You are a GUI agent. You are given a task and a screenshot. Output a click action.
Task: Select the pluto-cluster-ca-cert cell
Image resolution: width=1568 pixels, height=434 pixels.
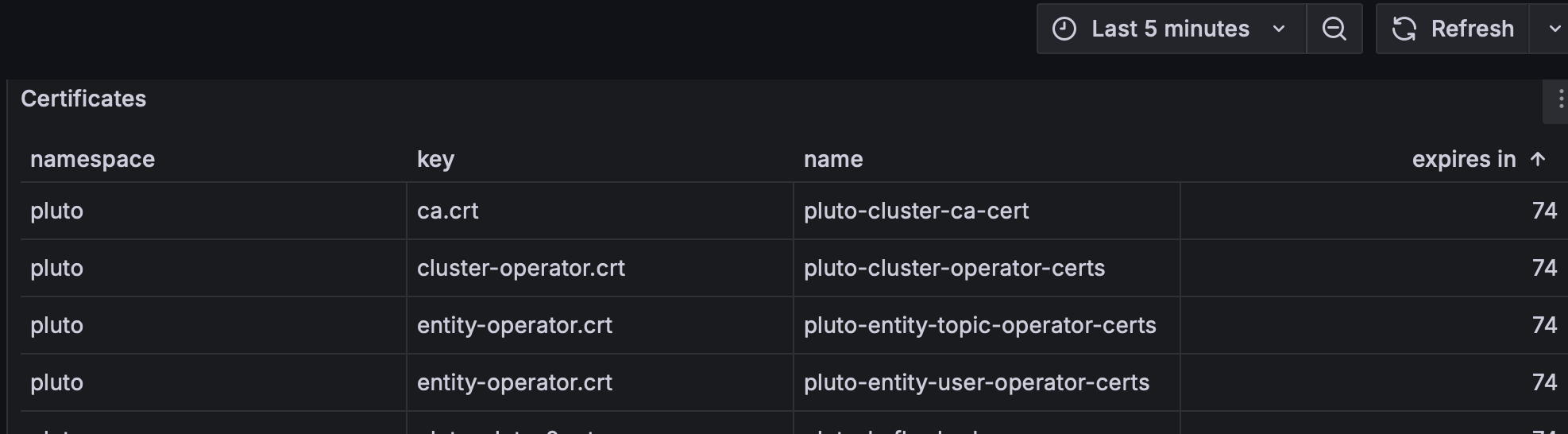point(987,211)
